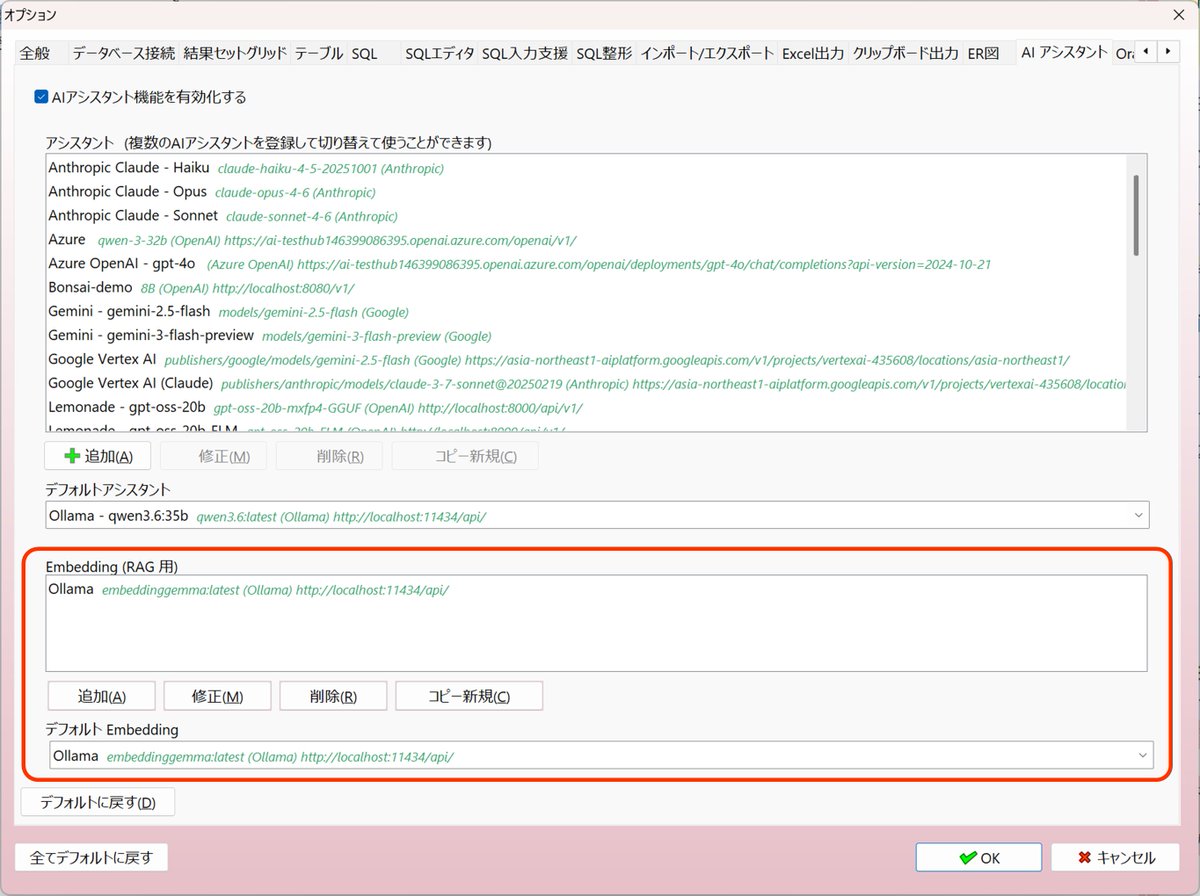
Task: Click the green plus 追加(A) assistant button
Action: 98,456
